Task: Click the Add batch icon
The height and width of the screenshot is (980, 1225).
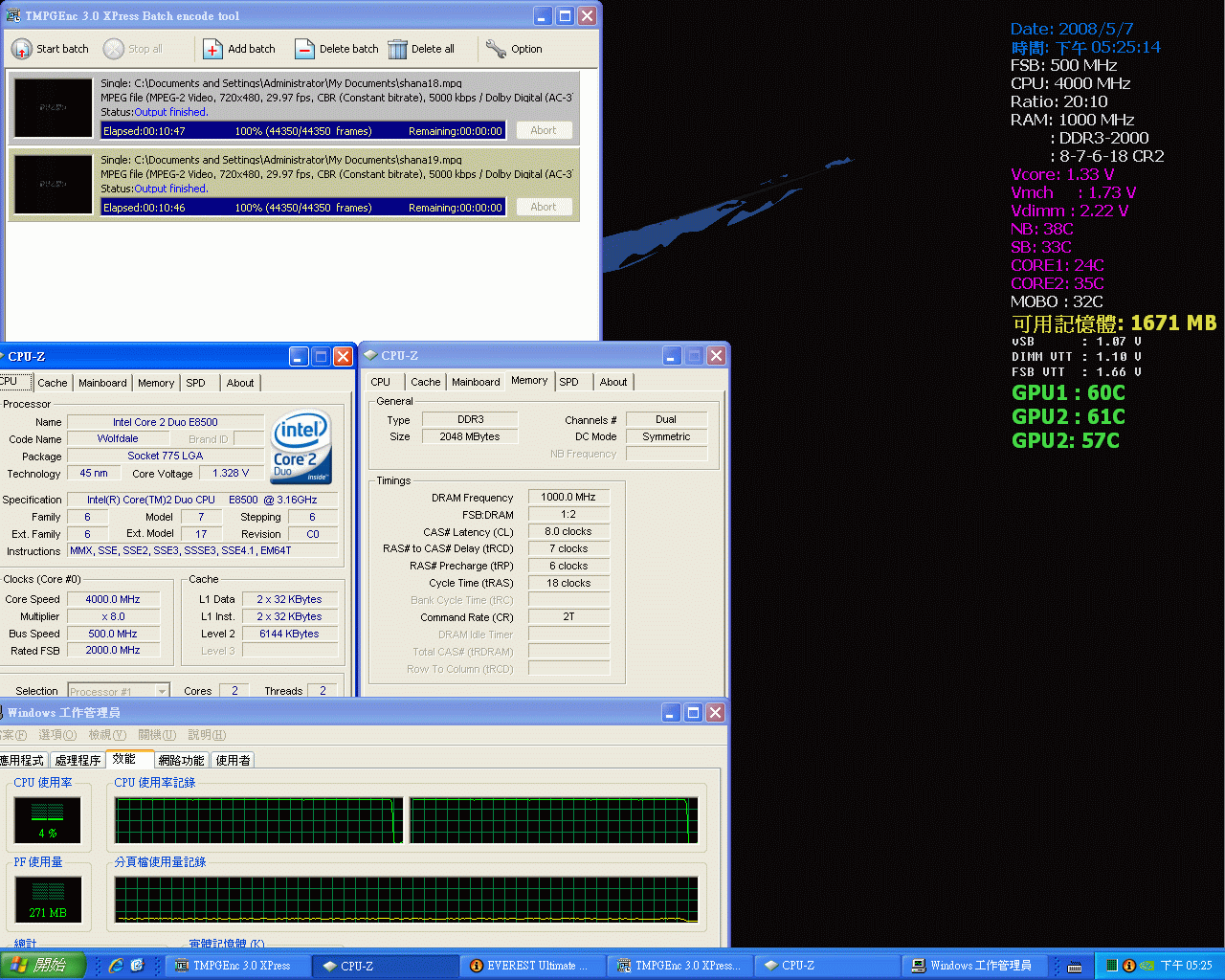Action: (212, 49)
